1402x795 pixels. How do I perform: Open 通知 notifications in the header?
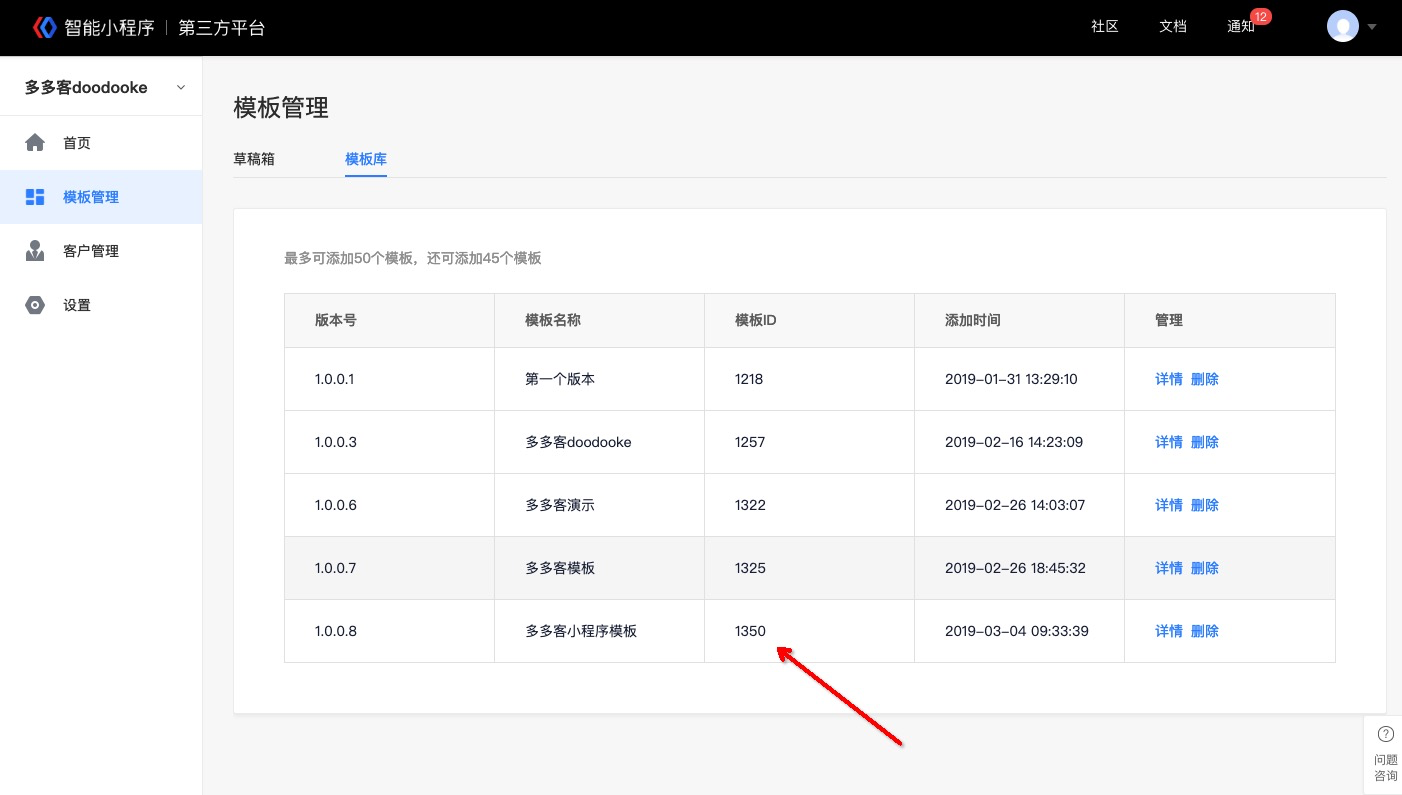(x=1241, y=27)
